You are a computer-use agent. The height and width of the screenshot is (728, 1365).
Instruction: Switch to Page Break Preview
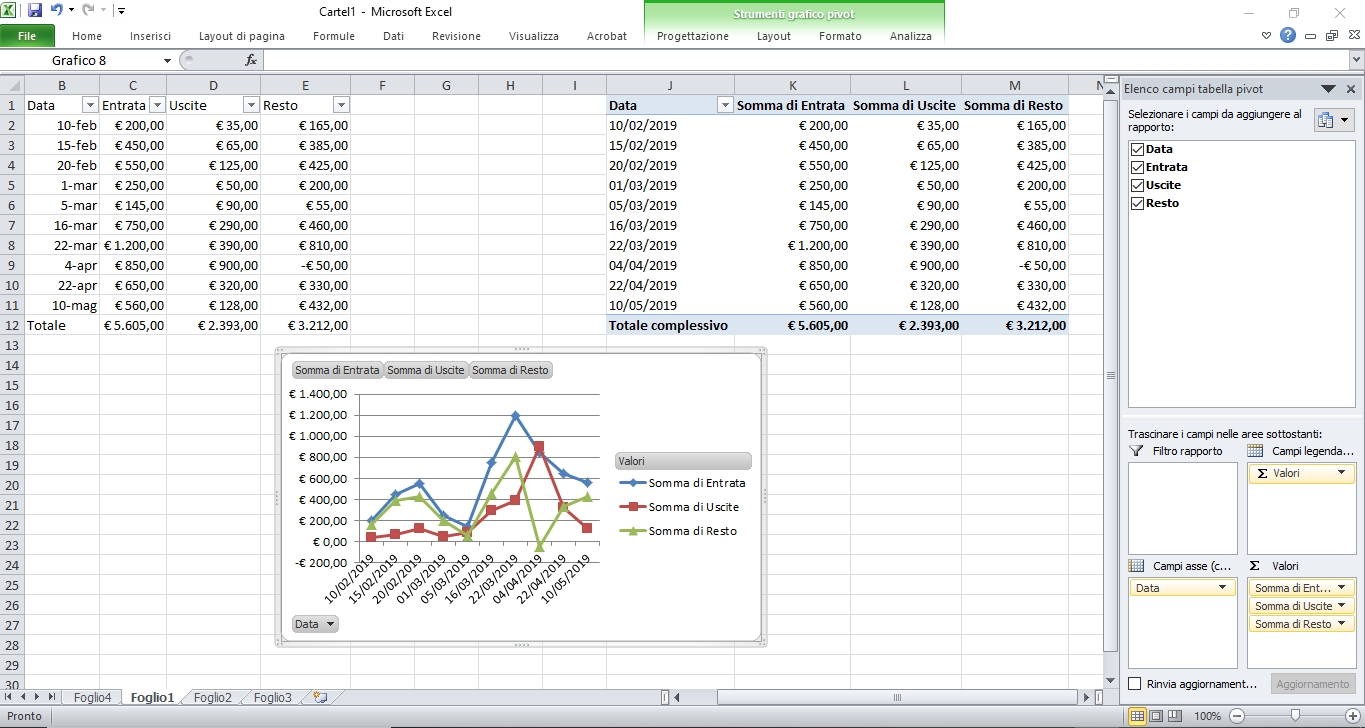(1175, 716)
